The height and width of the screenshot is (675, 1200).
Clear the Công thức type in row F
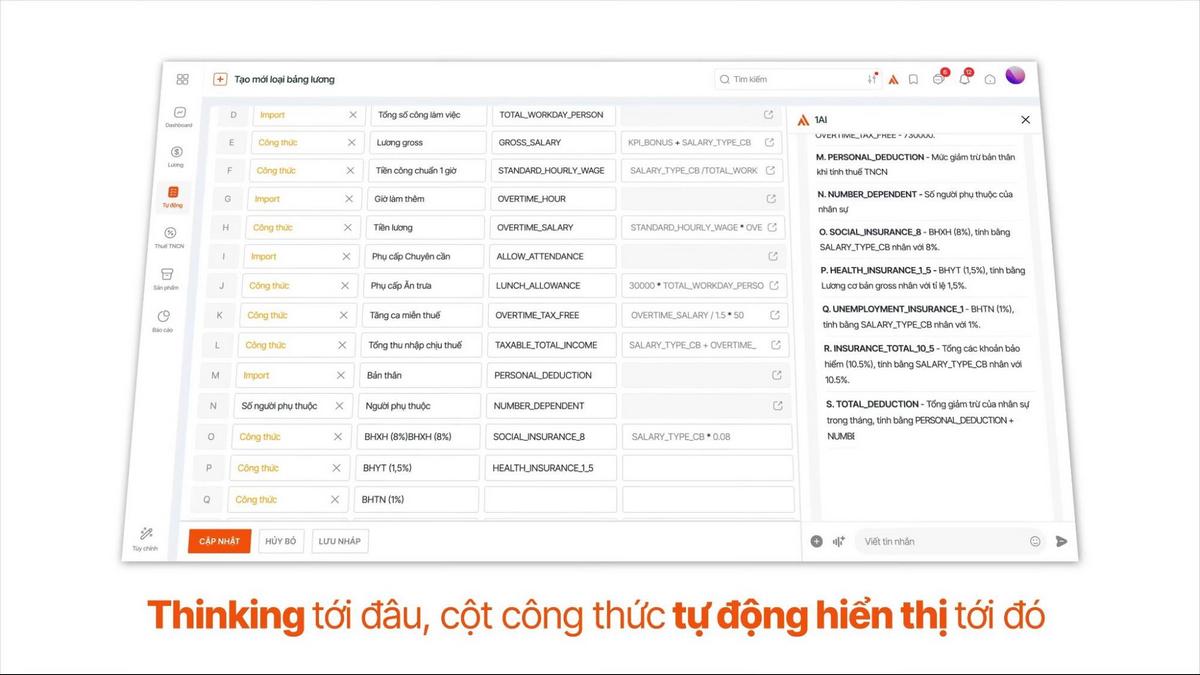[350, 170]
